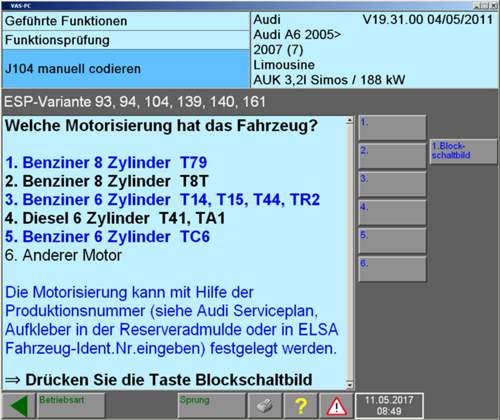Select the J104 manuell codieren row
Screen dimensions: 500x420
[x=126, y=69]
